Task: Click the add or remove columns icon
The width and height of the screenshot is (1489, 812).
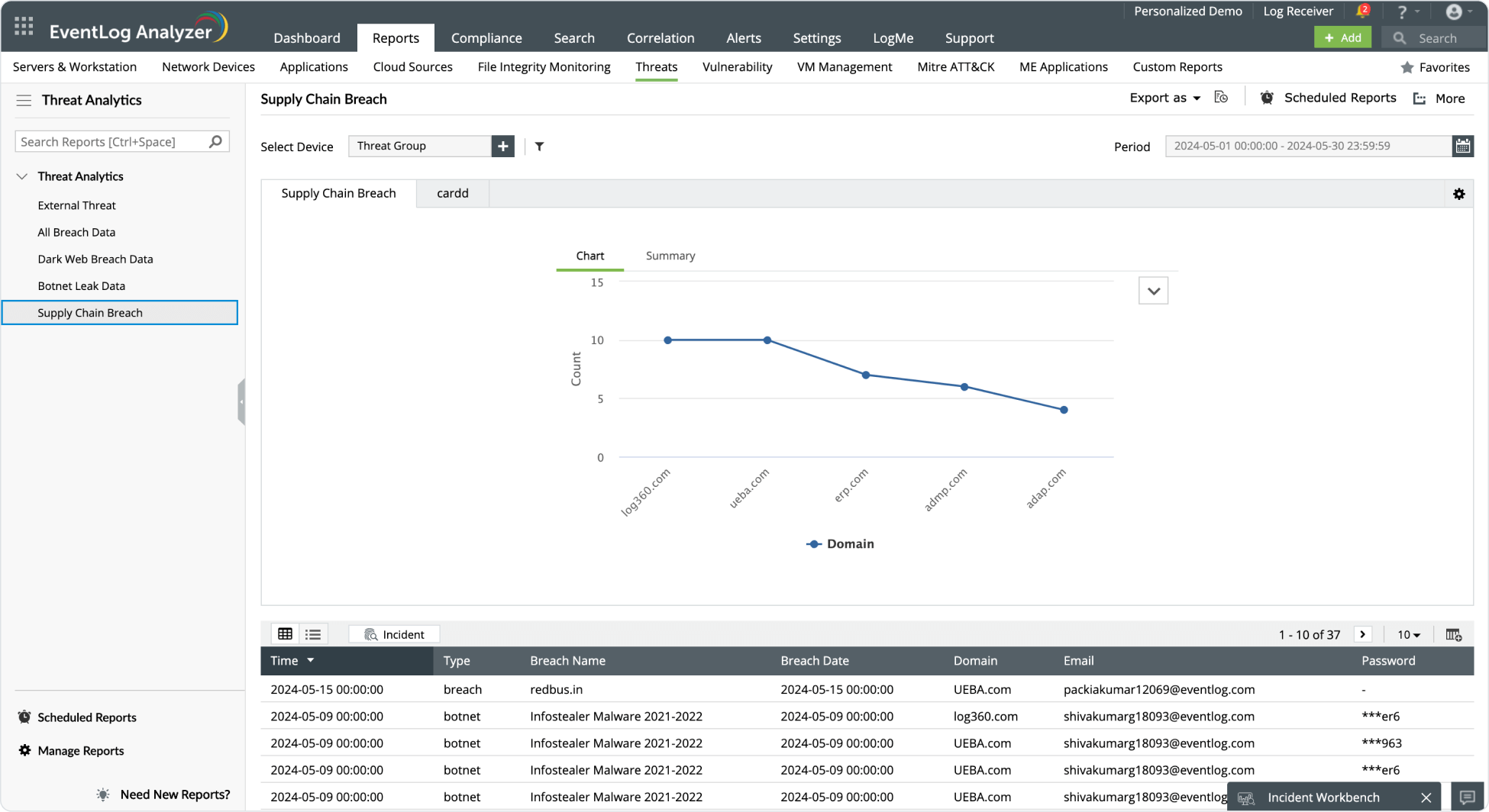Action: pos(1453,634)
